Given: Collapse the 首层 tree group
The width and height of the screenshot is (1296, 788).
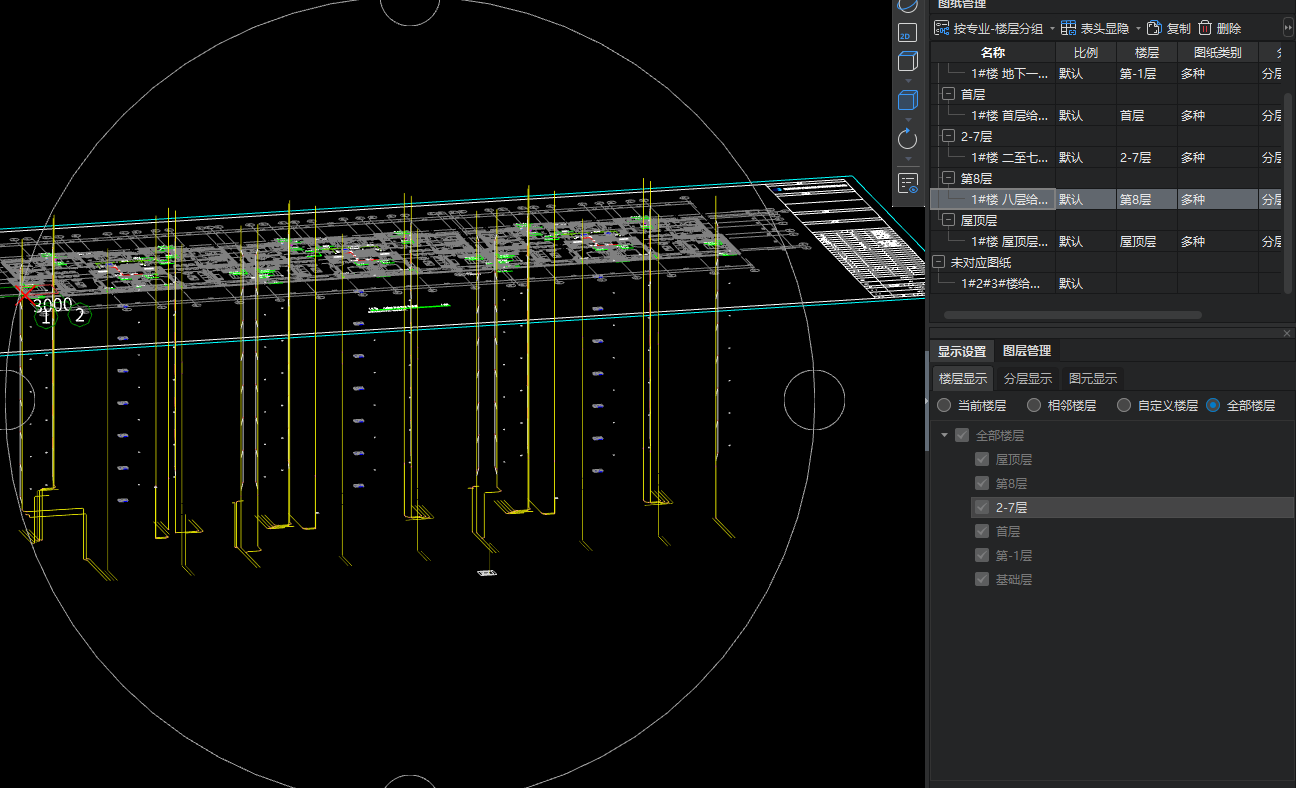Looking at the screenshot, I should tap(948, 94).
